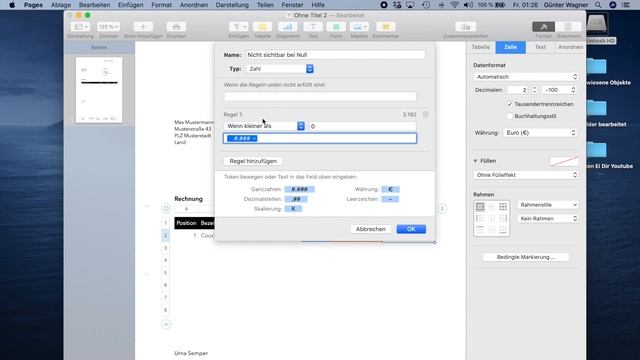The height and width of the screenshot is (360, 640).
Task: Click Bedingte Markierung button
Action: coord(526,257)
